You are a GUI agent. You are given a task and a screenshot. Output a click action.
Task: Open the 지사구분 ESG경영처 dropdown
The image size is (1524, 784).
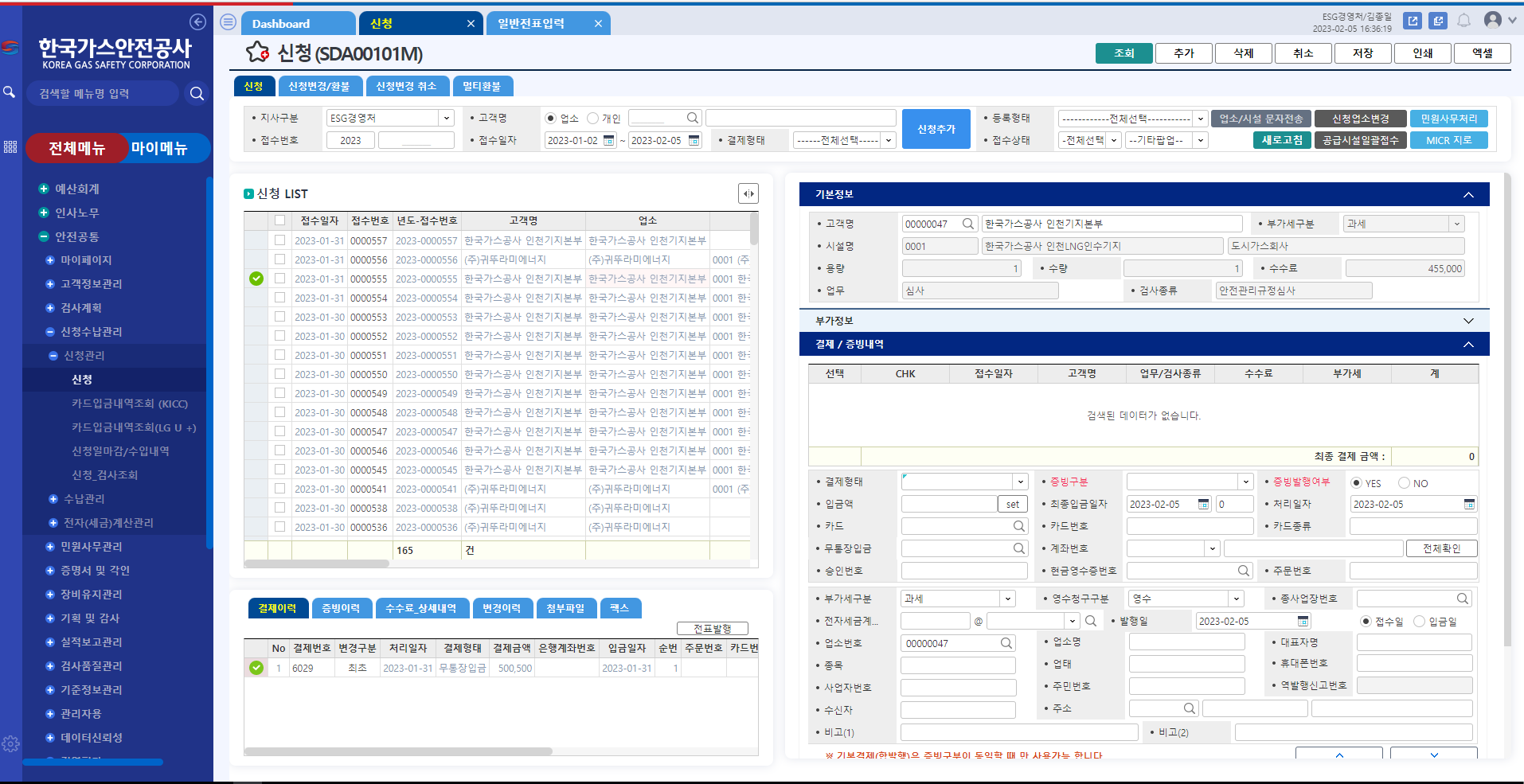point(446,119)
